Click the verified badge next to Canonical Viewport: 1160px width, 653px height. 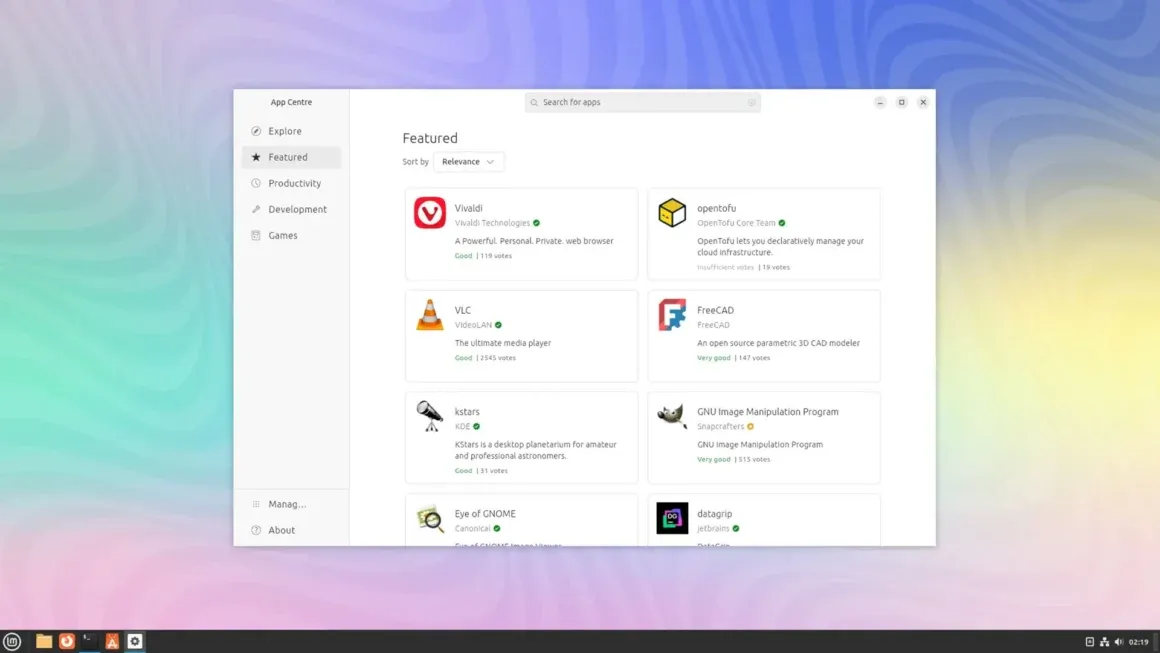496,528
